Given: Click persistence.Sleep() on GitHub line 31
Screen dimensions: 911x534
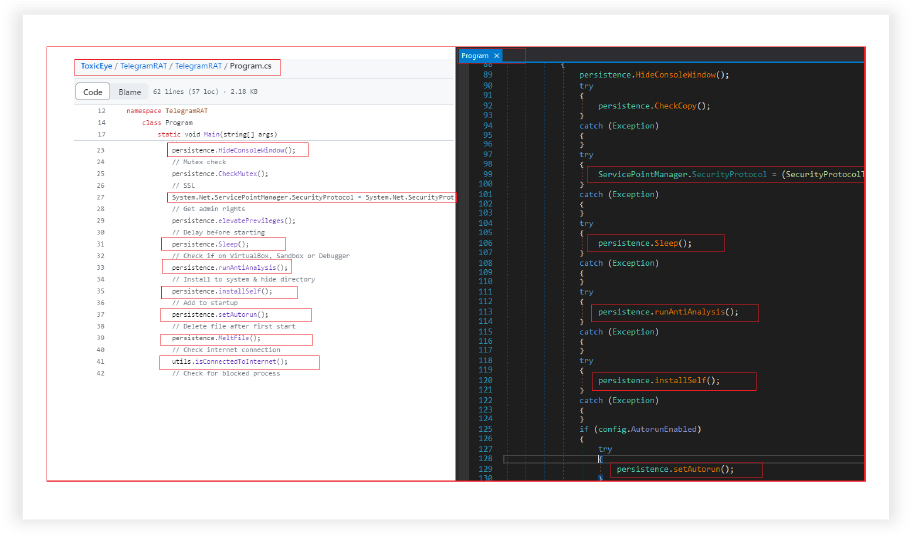Looking at the screenshot, I should point(210,245).
